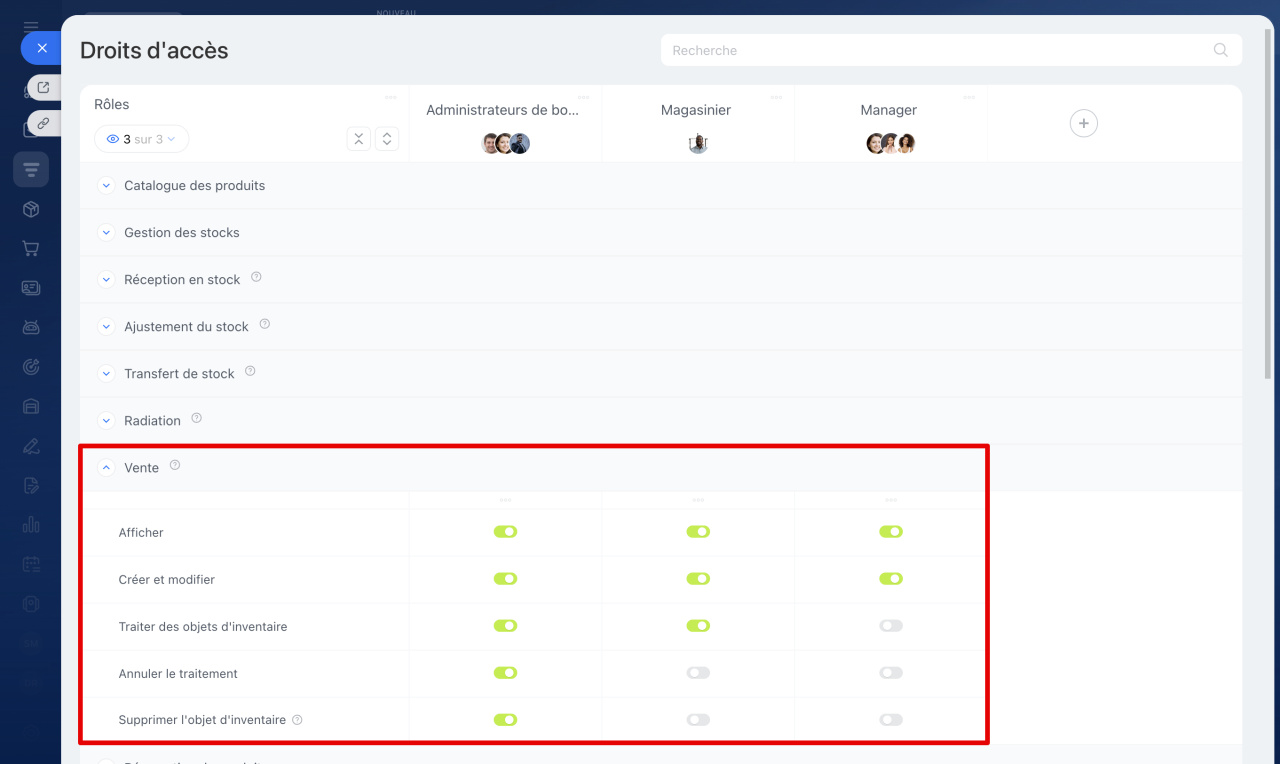
Task: Open three-dots menu for Administrateurs column
Action: [583, 97]
